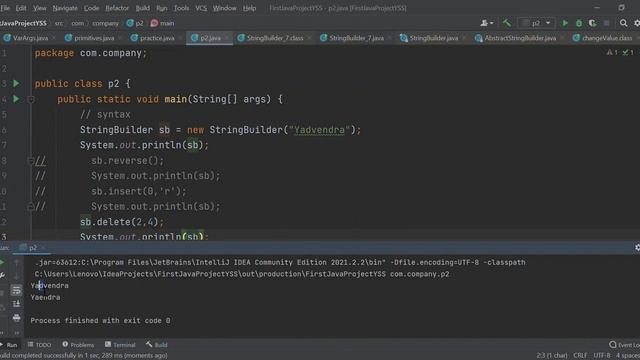Open the Terminal tool window

120,345
